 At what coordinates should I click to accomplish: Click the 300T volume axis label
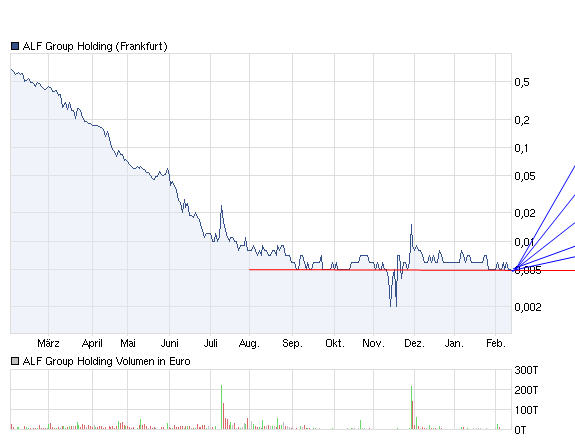pyautogui.click(x=526, y=370)
